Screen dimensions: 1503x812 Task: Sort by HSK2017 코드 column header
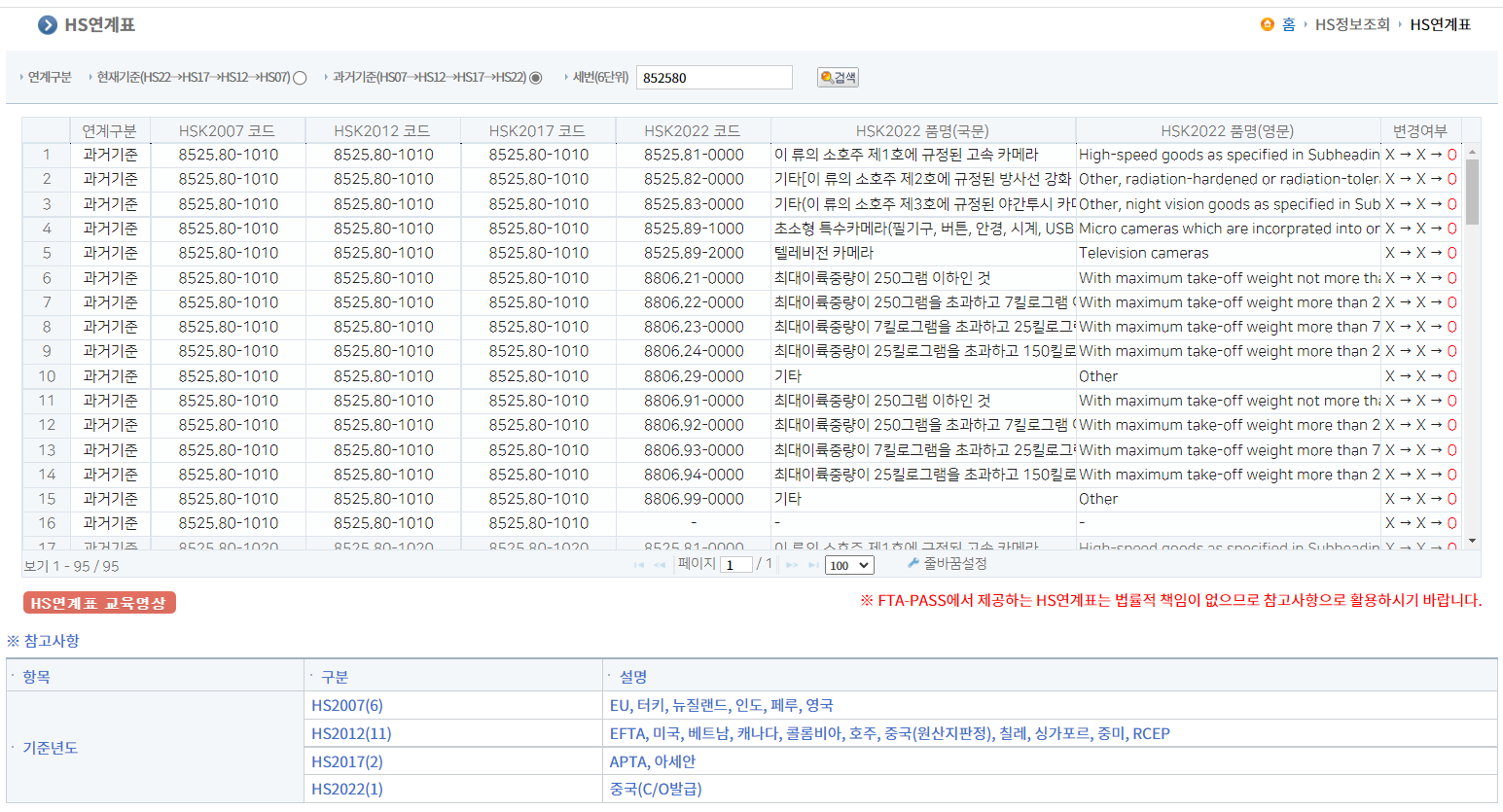pos(537,130)
